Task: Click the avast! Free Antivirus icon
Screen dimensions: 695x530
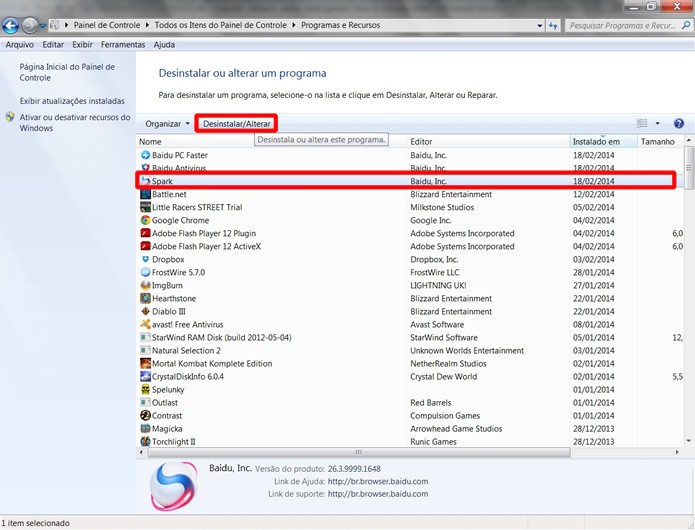Action: coord(145,324)
